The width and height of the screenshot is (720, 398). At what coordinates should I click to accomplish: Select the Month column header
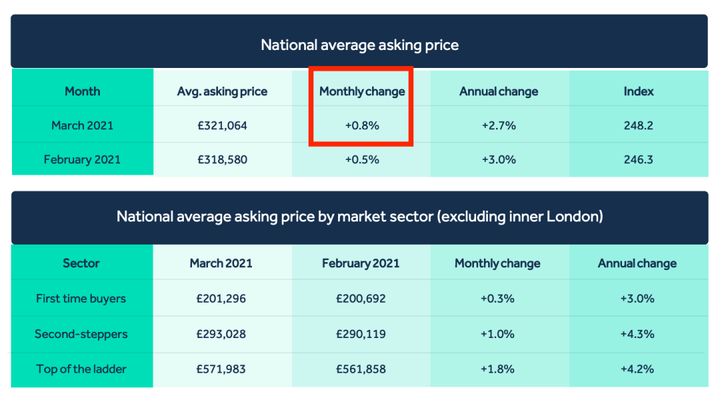[82, 91]
